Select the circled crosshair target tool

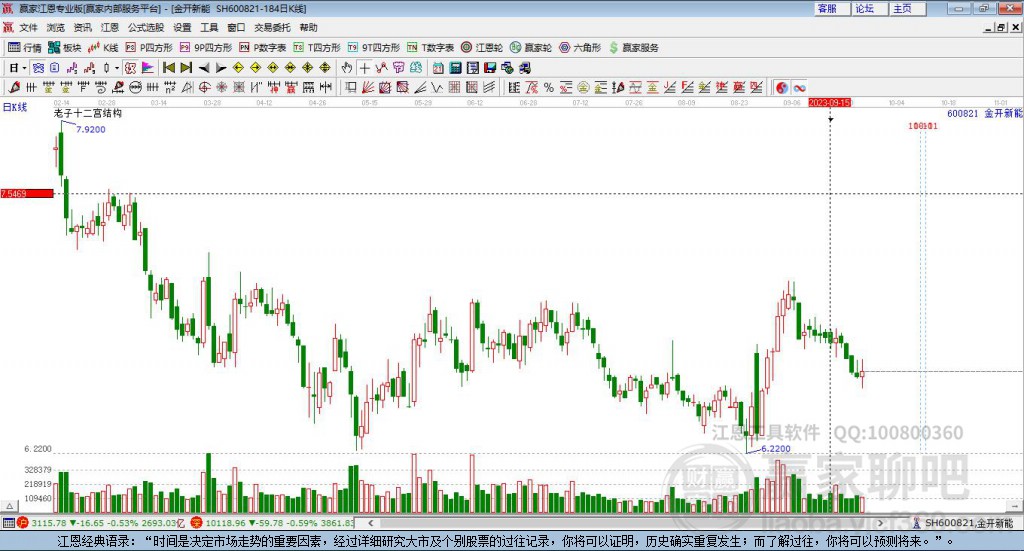pyautogui.click(x=204, y=87)
